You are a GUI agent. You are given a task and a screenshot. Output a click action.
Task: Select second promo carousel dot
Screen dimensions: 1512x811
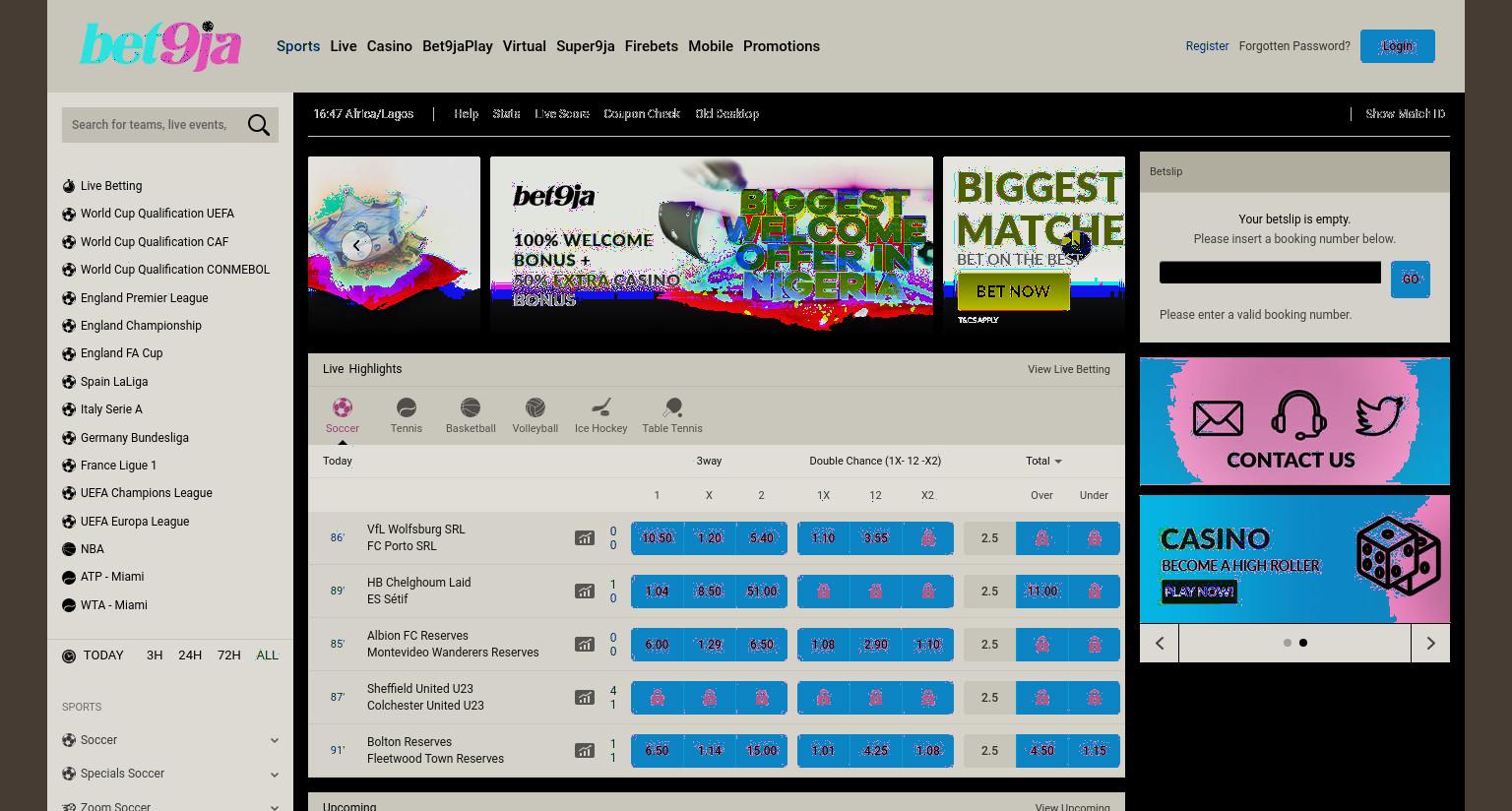(x=1303, y=643)
